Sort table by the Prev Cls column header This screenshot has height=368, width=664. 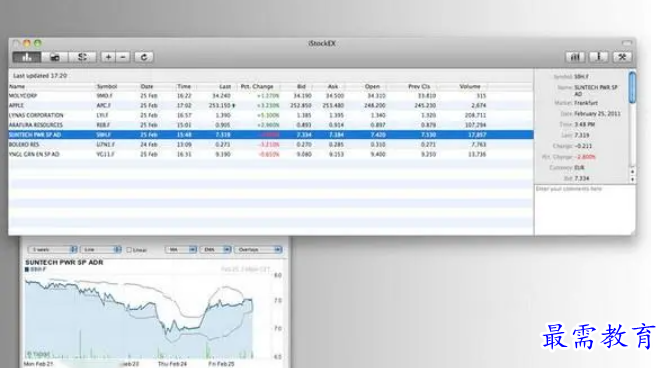click(419, 86)
